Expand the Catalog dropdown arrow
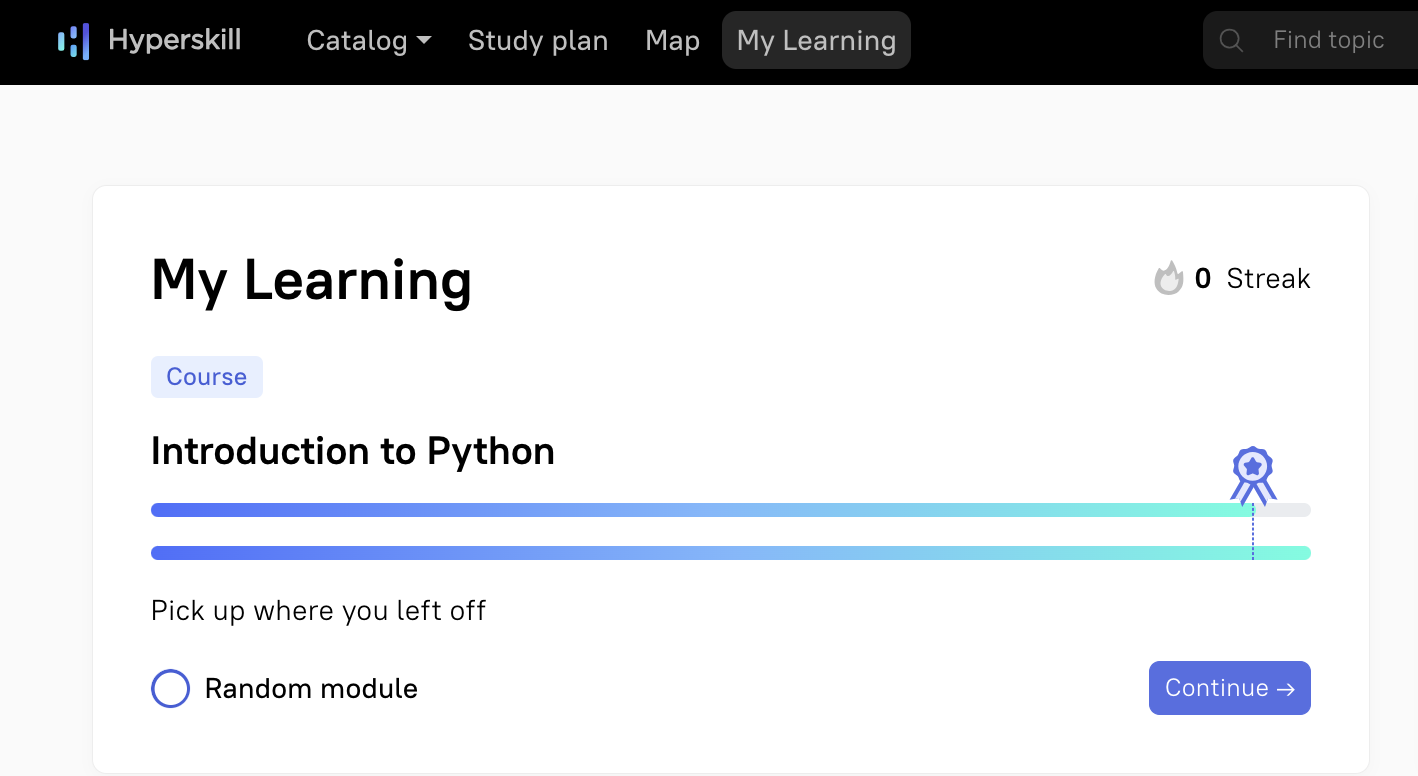 [x=424, y=41]
